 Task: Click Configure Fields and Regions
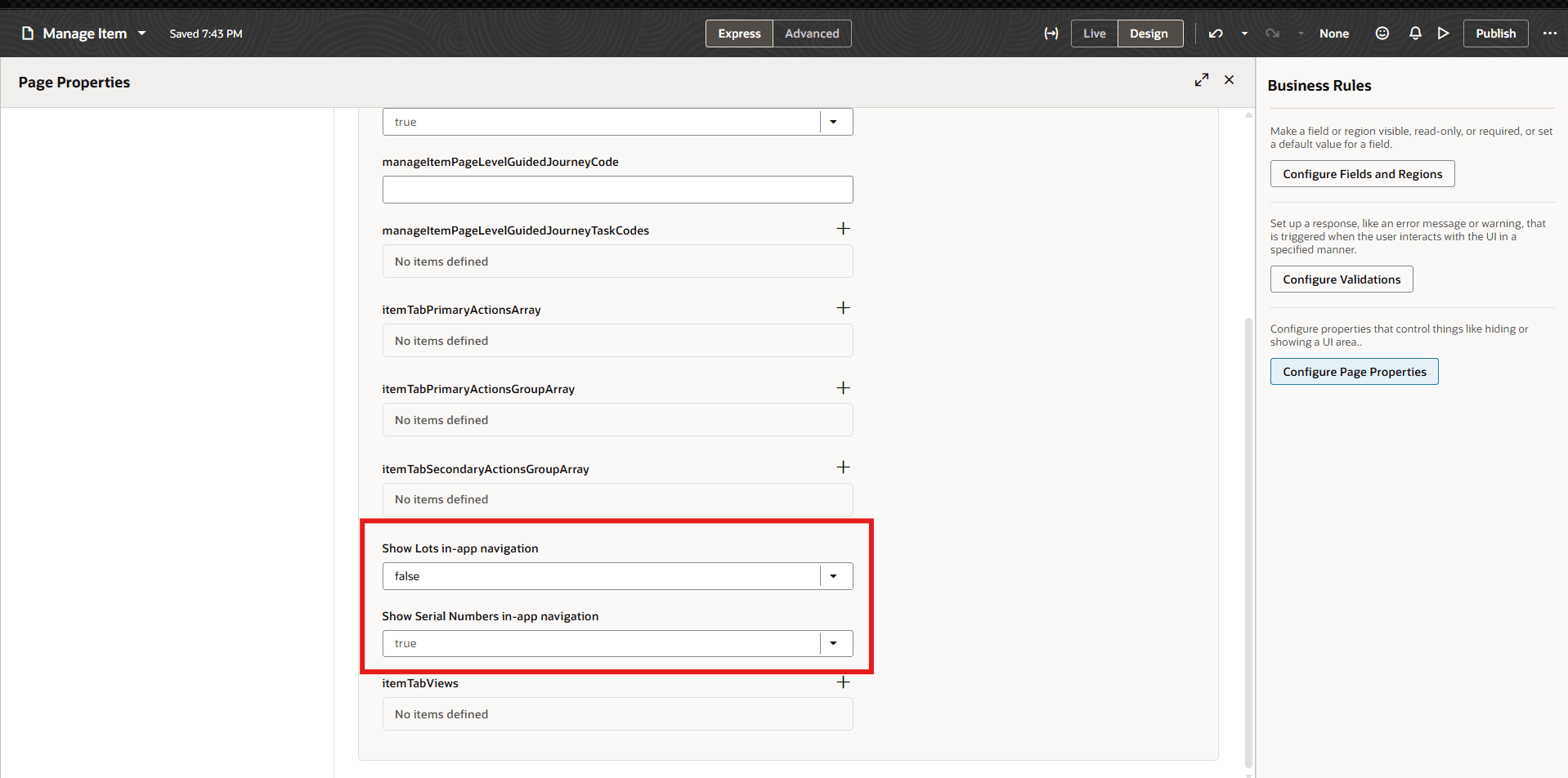coord(1362,173)
